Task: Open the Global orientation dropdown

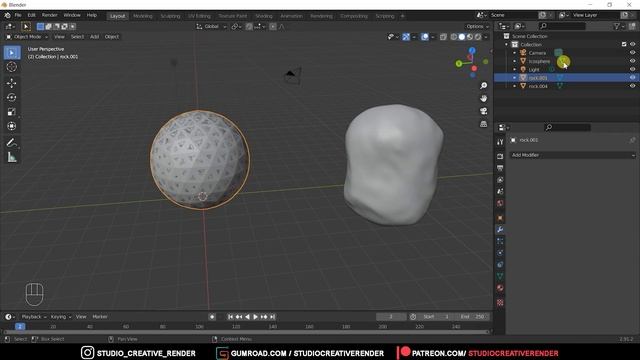Action: 211,27
